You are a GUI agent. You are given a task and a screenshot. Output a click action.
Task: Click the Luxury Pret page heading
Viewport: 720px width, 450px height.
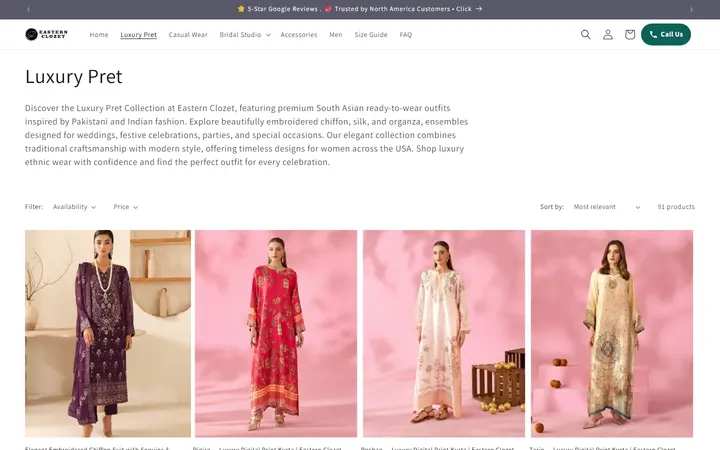tap(74, 77)
